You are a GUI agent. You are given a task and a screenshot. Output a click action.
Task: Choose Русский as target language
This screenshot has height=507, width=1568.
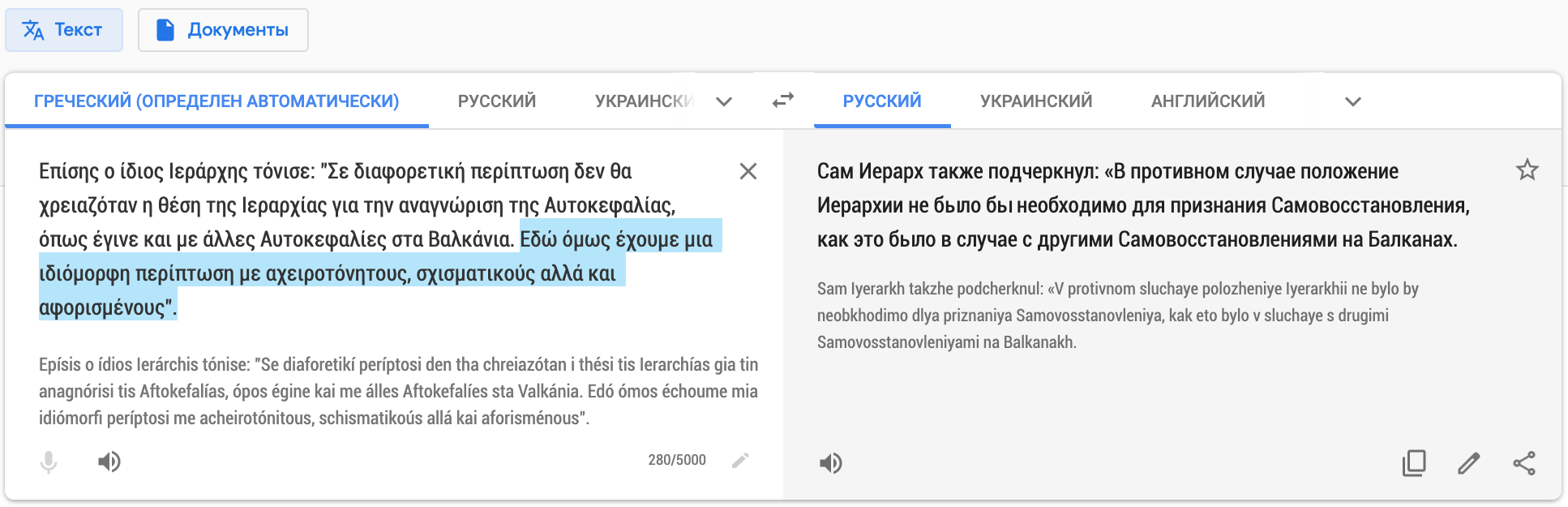tap(882, 101)
